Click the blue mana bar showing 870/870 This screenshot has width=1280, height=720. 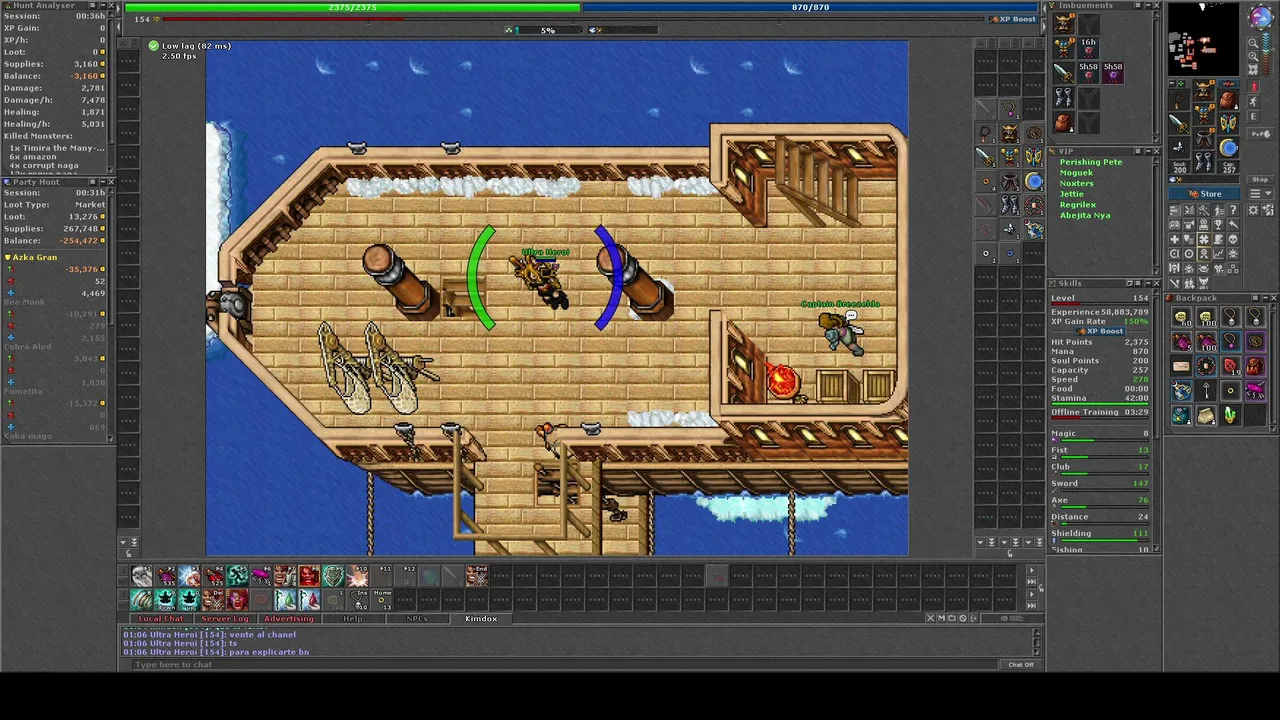tap(810, 7)
